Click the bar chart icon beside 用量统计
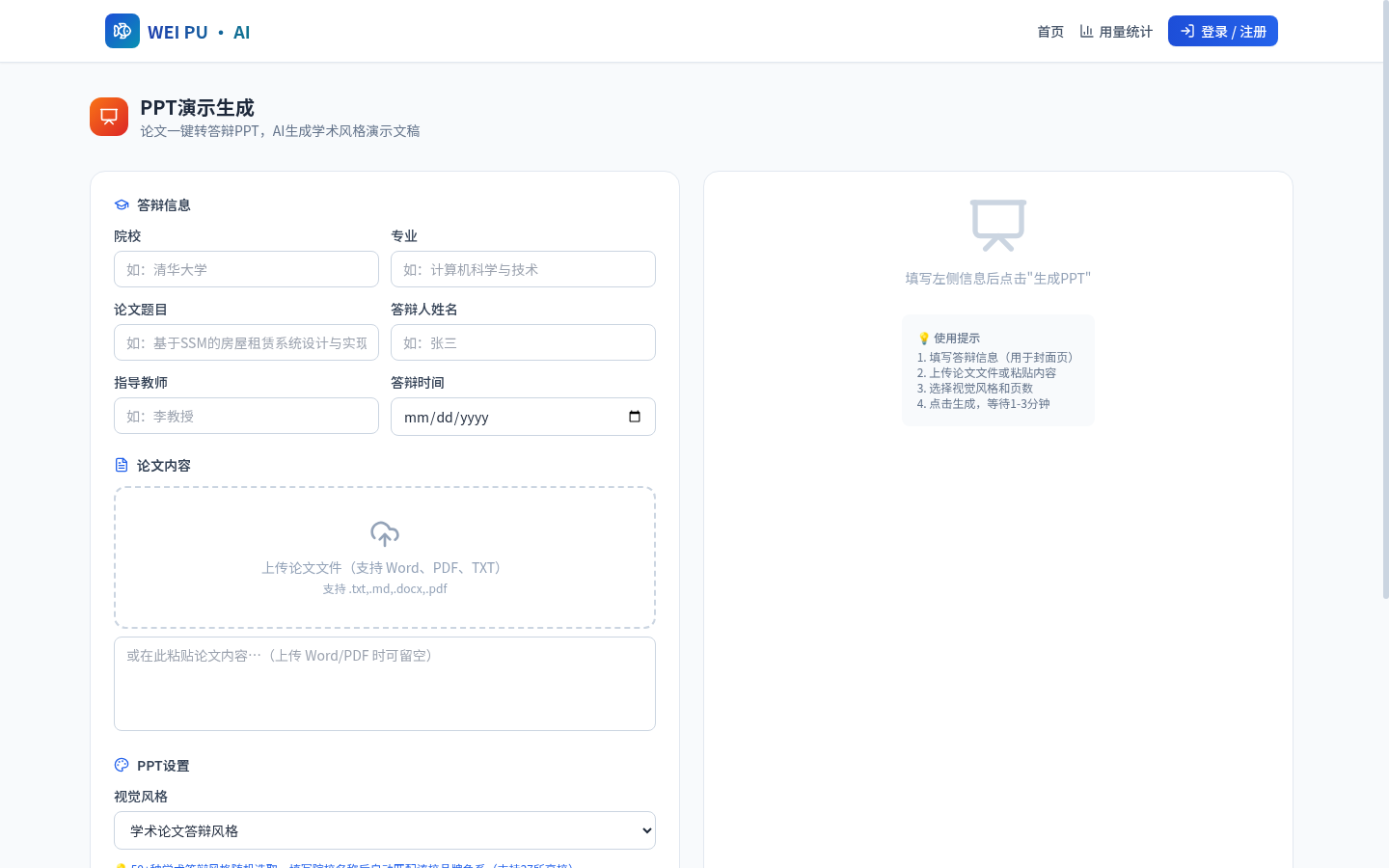Screen dimensions: 1389x868 1086,31
